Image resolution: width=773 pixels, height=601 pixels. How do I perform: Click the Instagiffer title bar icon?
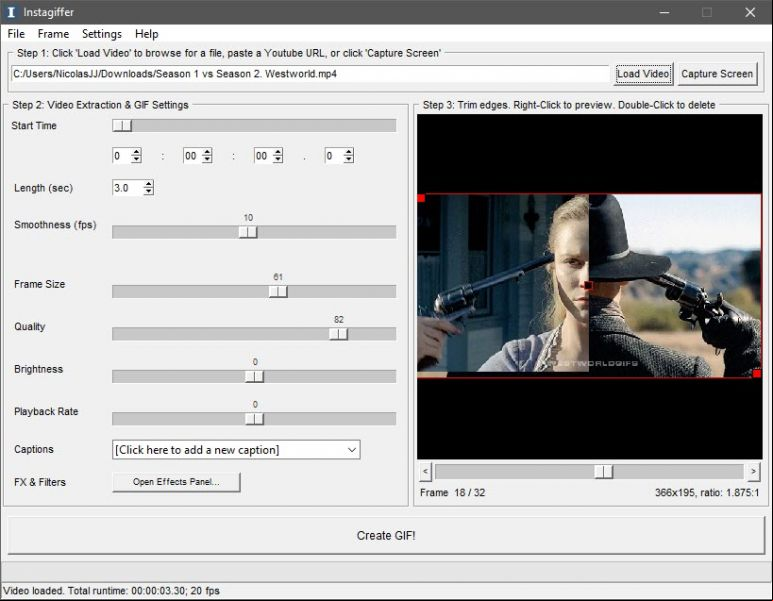pyautogui.click(x=11, y=12)
